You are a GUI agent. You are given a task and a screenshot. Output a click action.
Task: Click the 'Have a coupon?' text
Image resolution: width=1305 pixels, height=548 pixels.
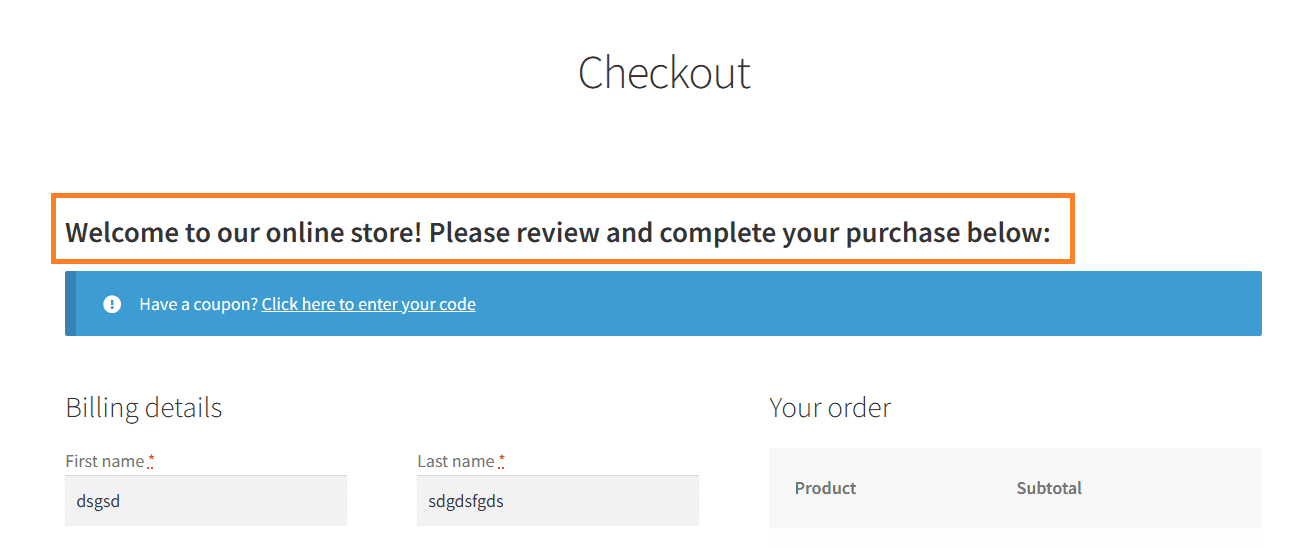(x=199, y=304)
